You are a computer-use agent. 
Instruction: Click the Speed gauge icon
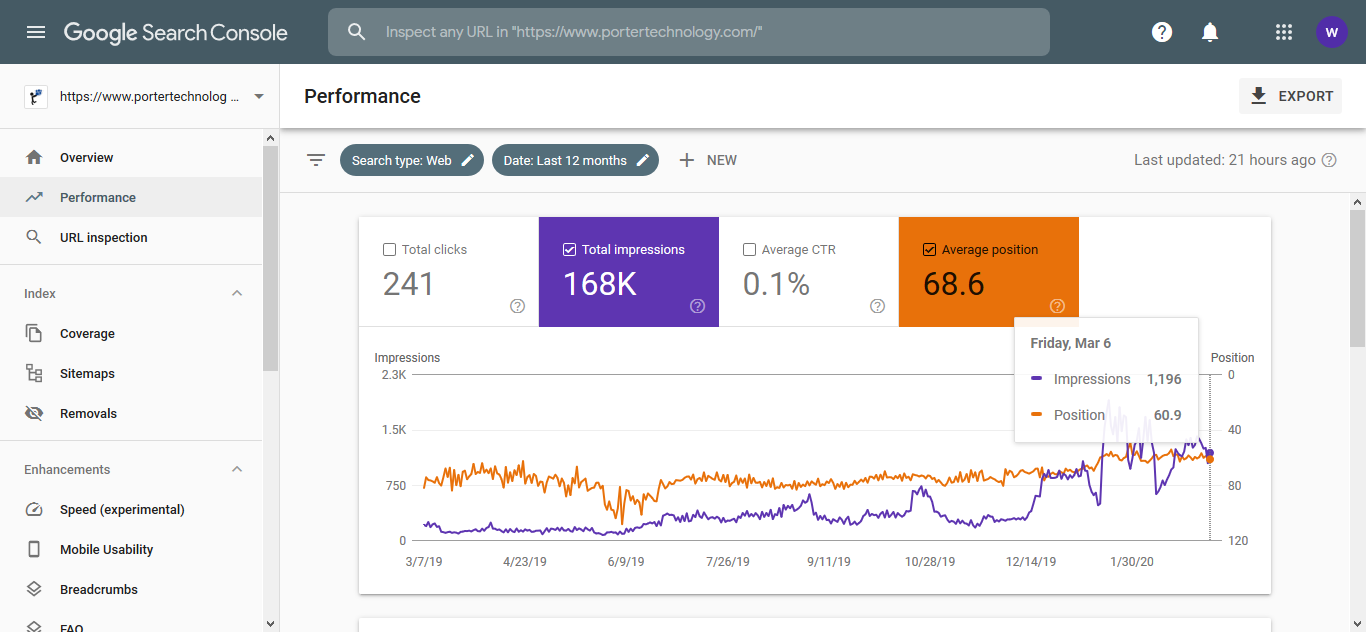34,509
